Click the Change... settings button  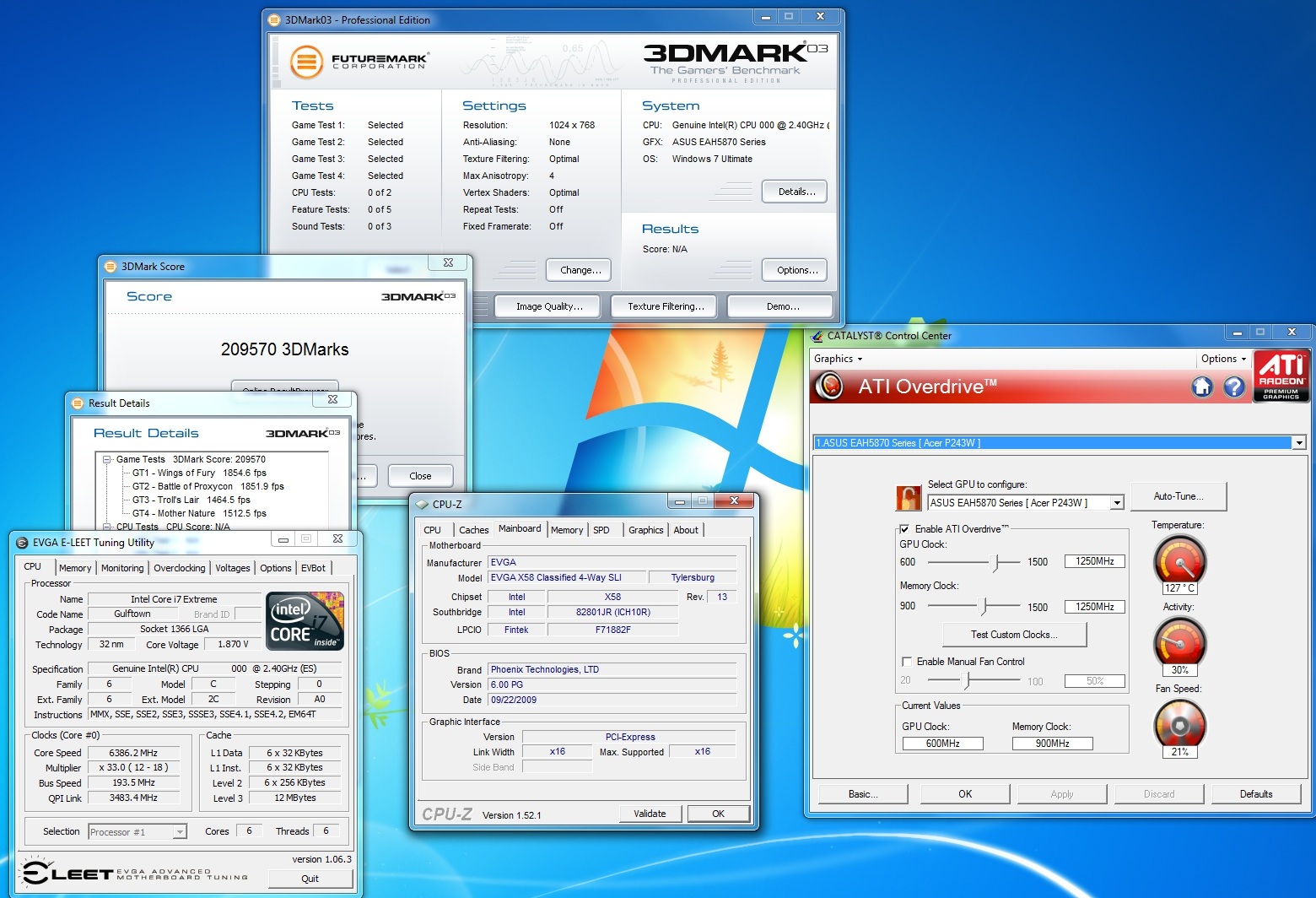point(580,270)
